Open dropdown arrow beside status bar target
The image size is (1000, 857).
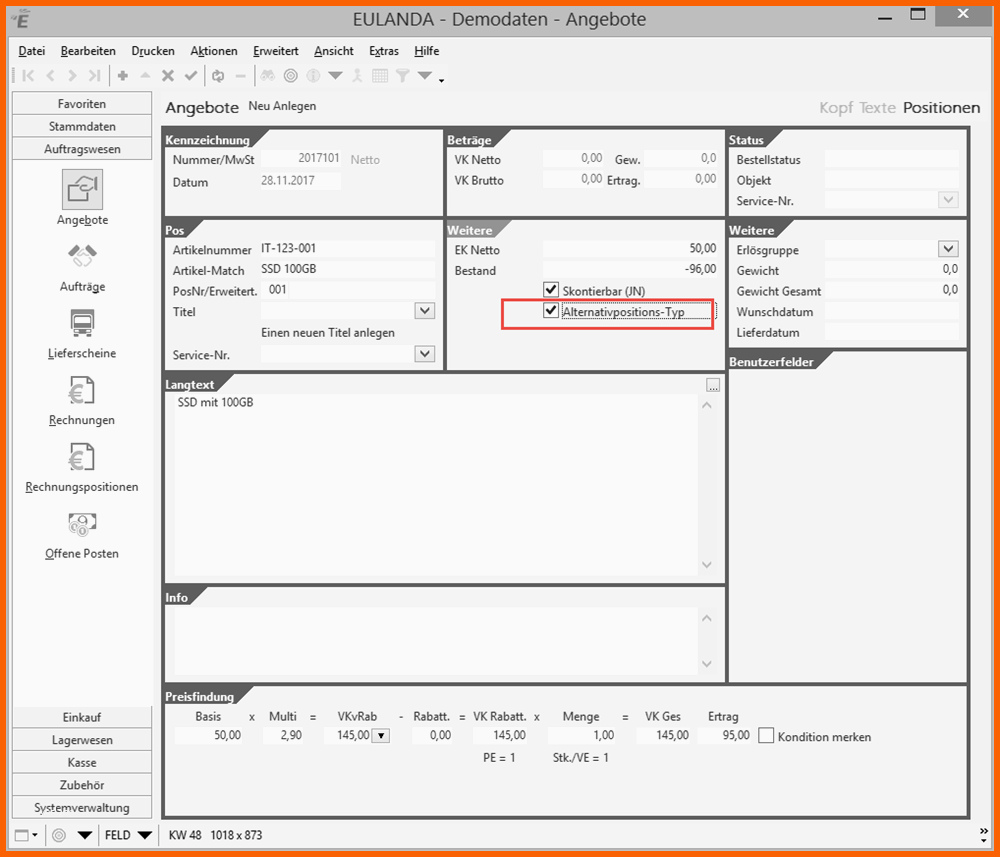(85, 835)
